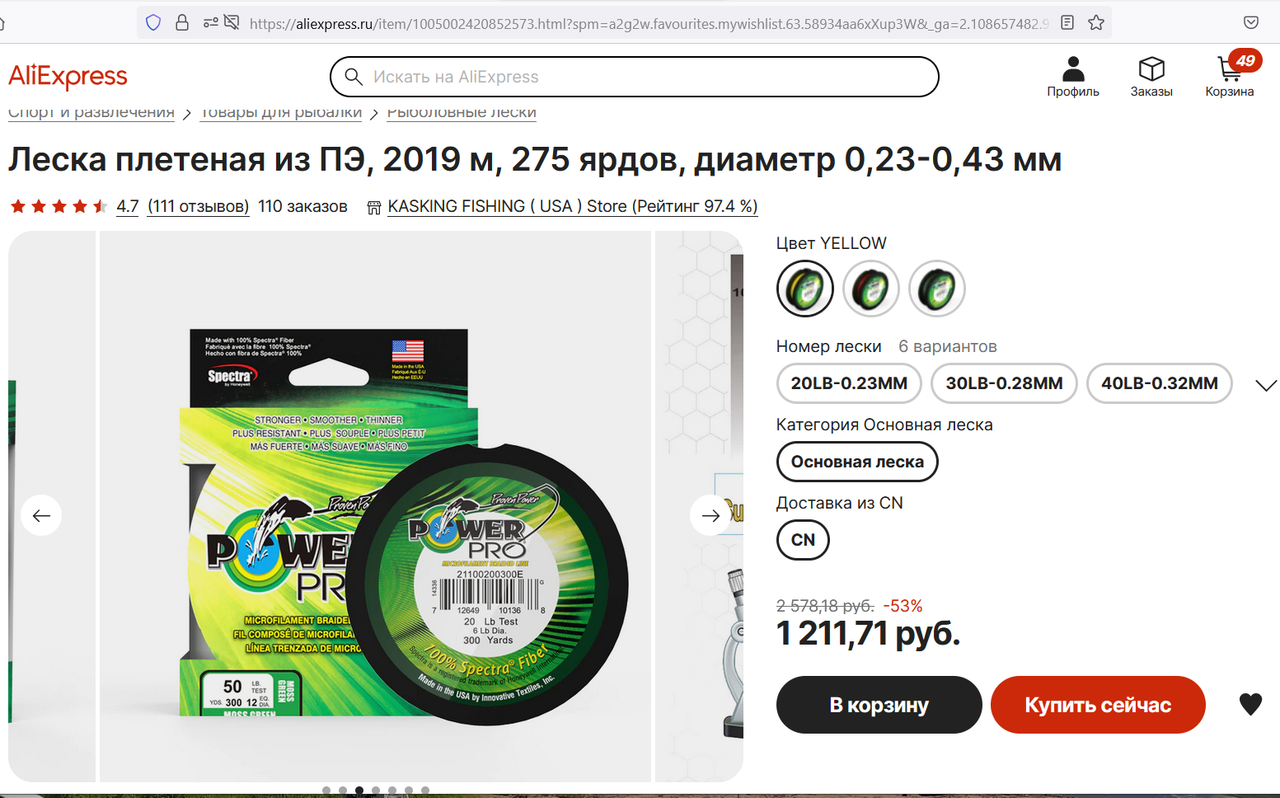
Task: Add item to favorites with heart icon
Action: click(x=1250, y=705)
